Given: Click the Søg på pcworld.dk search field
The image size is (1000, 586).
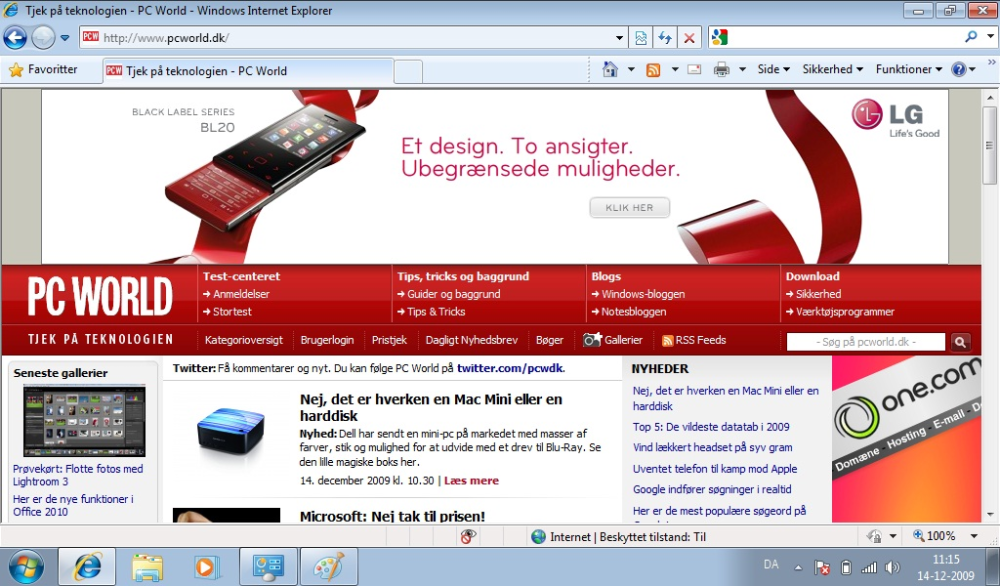Looking at the screenshot, I should tap(865, 342).
